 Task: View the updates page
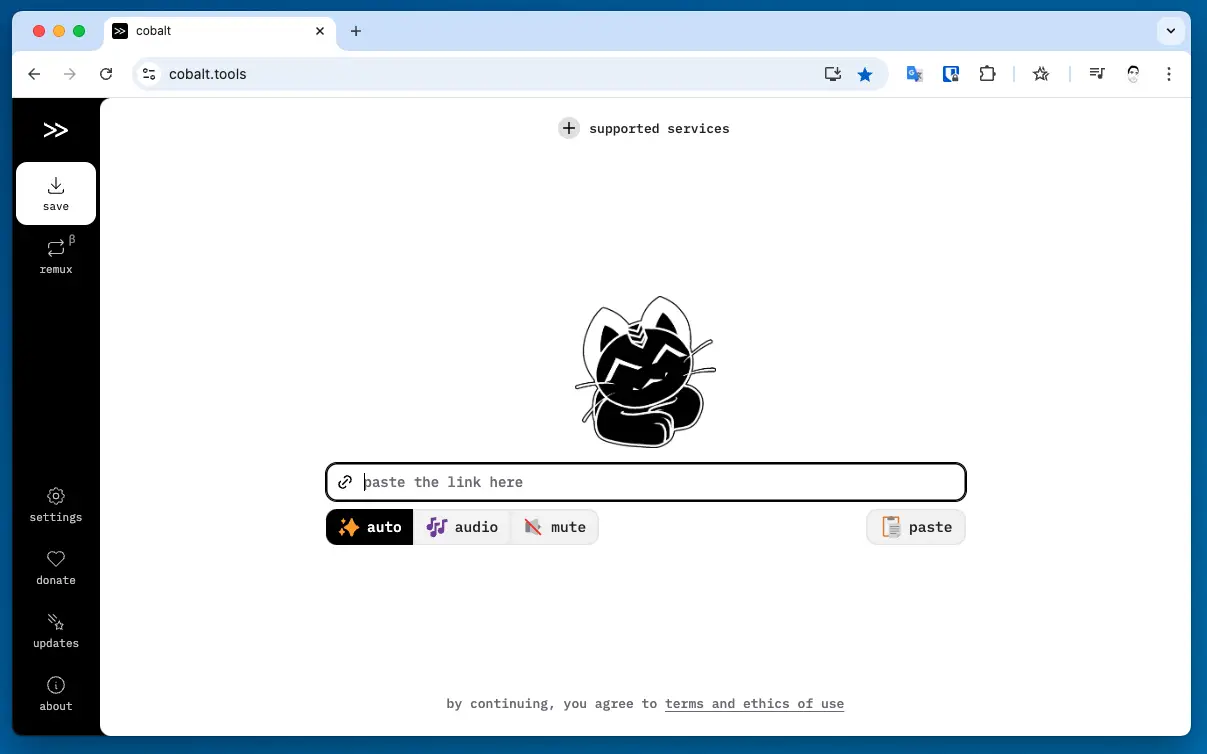[56, 631]
